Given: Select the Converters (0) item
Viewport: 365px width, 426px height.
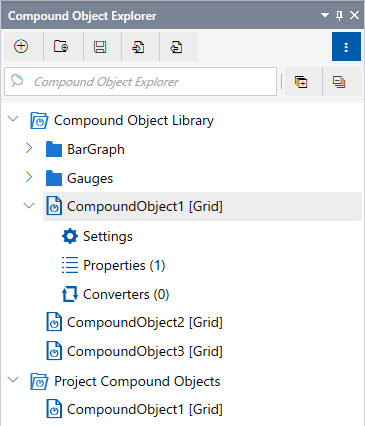Looking at the screenshot, I should [x=115, y=294].
